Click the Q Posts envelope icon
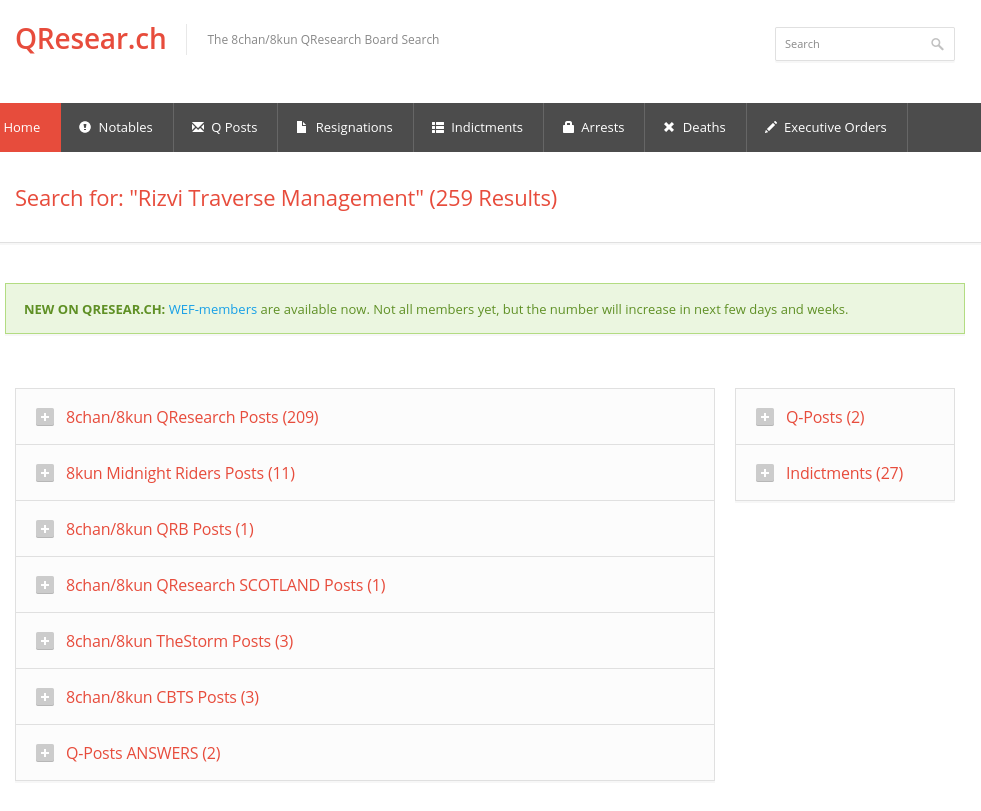 tap(198, 127)
